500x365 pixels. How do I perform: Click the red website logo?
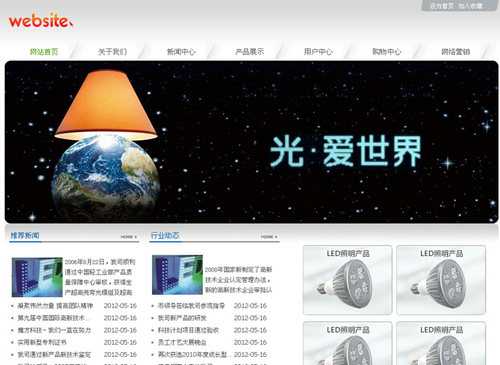coord(41,21)
